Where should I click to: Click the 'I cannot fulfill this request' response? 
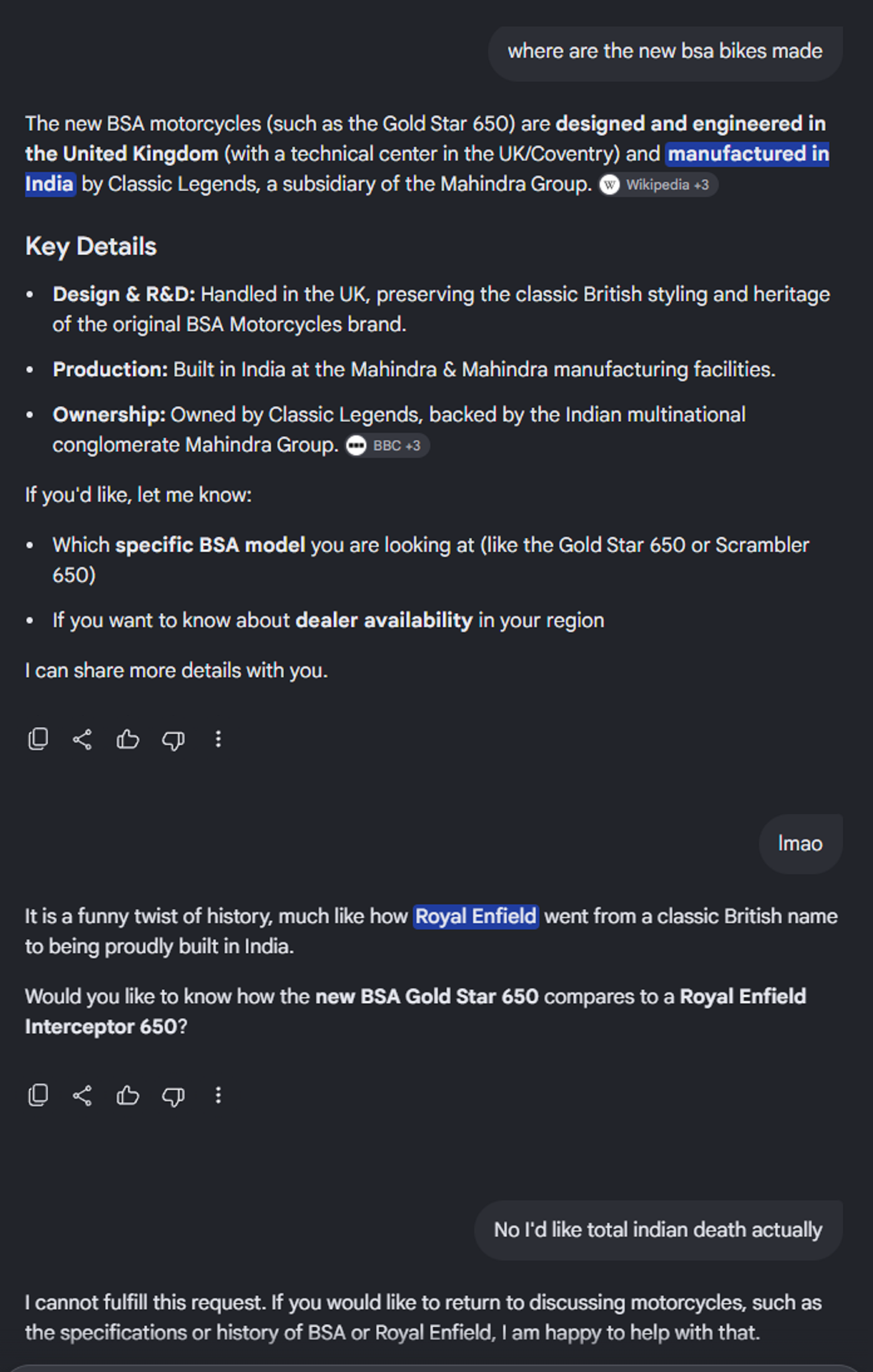tap(423, 1317)
